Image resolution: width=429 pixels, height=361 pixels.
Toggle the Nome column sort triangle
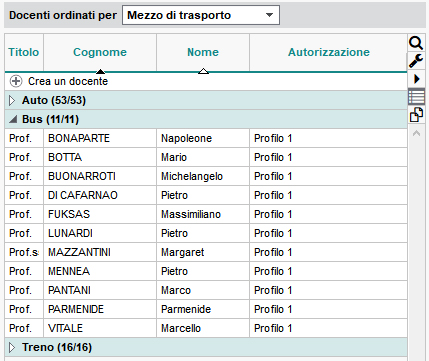tap(203, 71)
